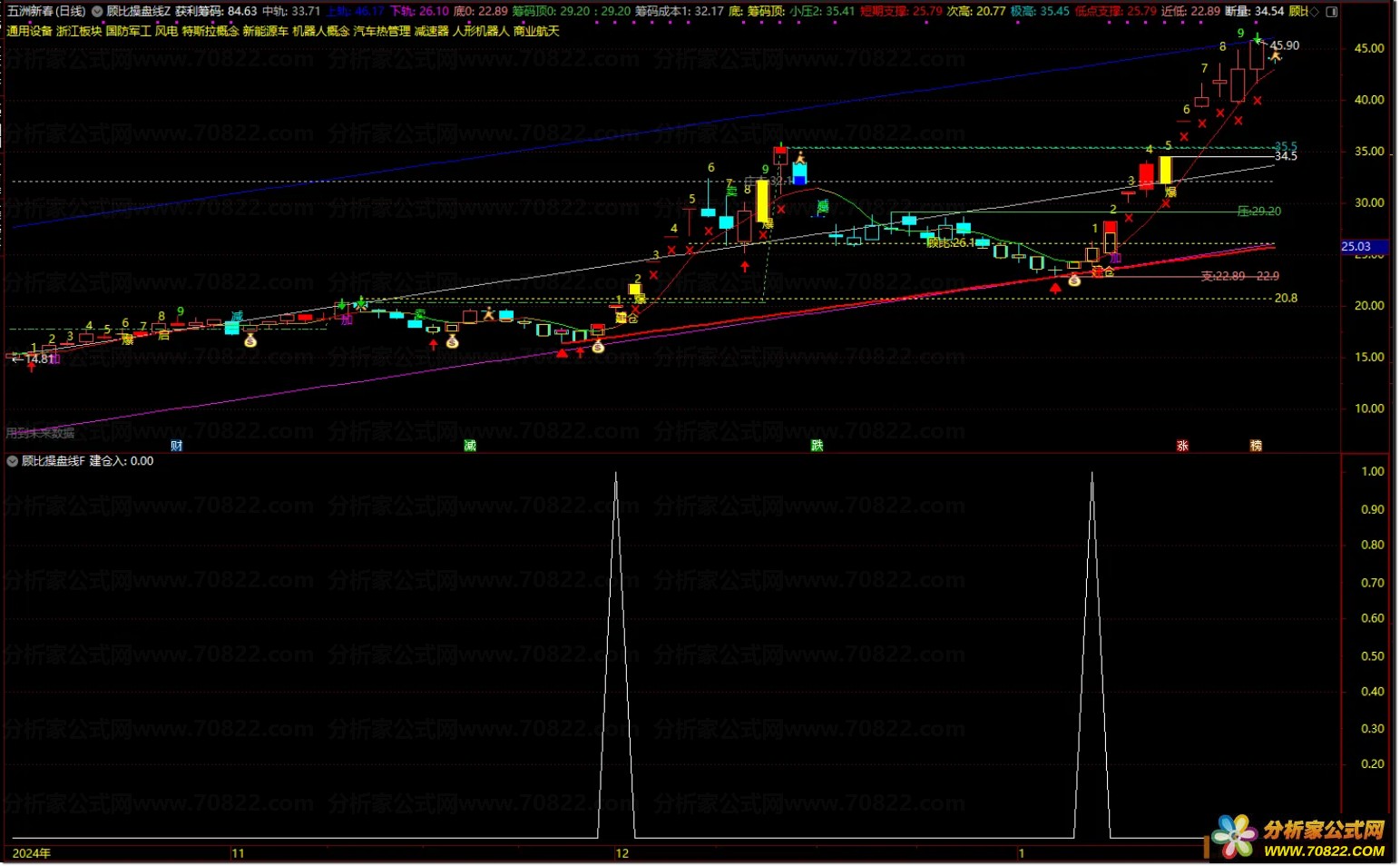Click the 压:29.20 resistance label

1259,212
